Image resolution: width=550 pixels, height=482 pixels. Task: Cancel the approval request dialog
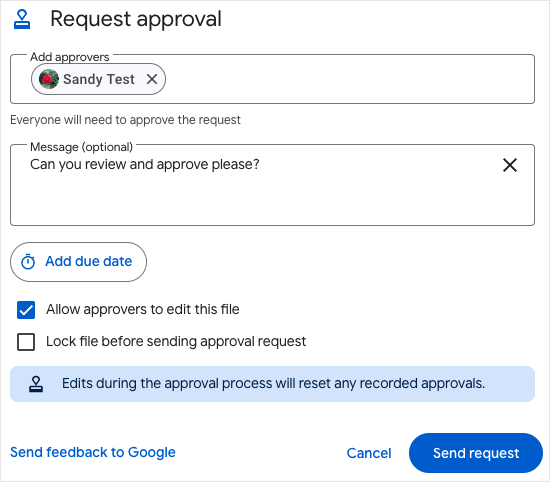point(369,453)
